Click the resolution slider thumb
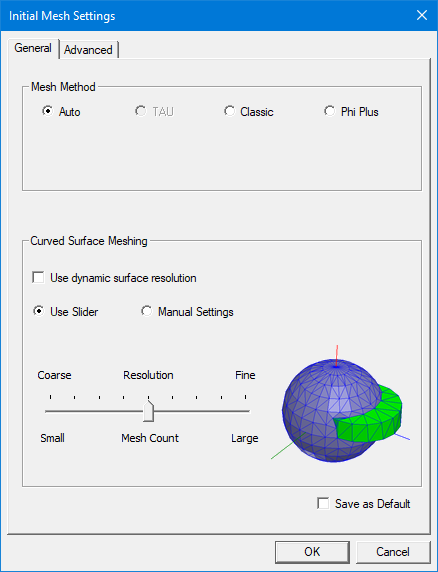 [148, 411]
